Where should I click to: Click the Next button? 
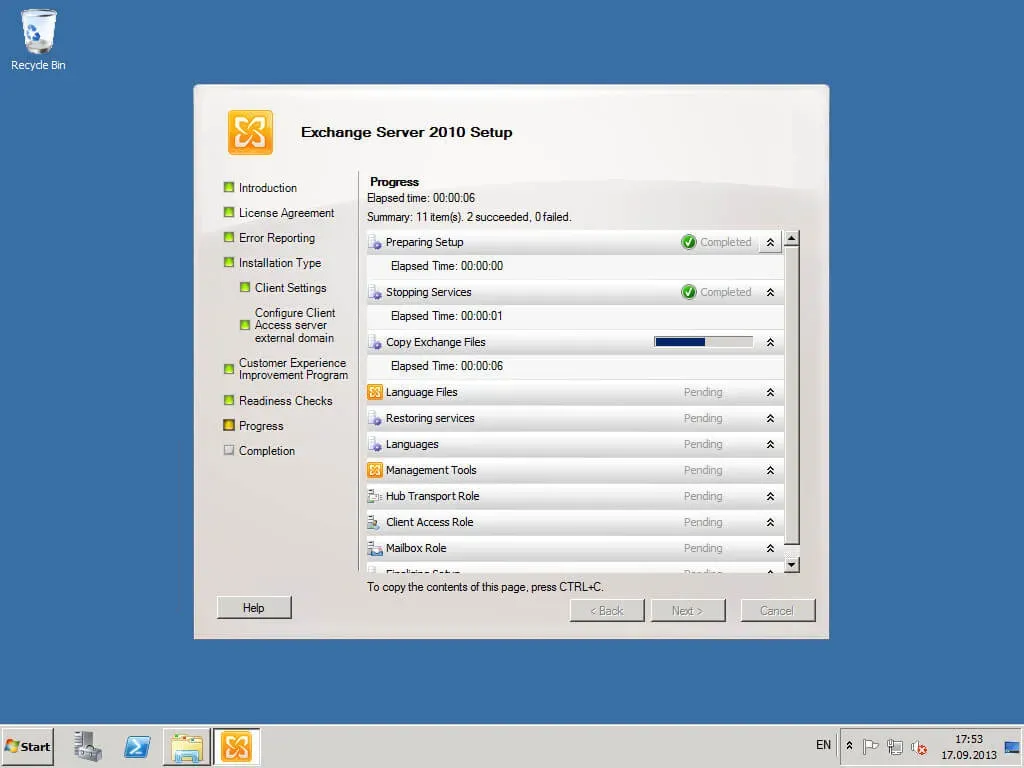click(688, 611)
